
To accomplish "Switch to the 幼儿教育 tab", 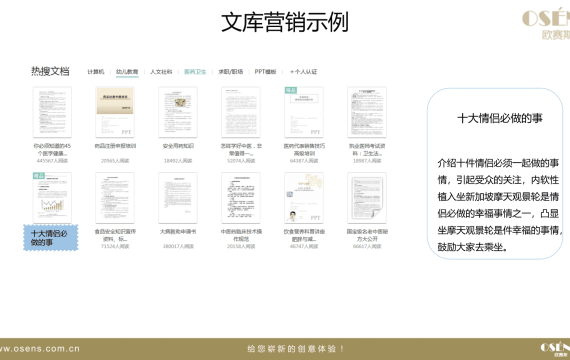I will (x=127, y=72).
